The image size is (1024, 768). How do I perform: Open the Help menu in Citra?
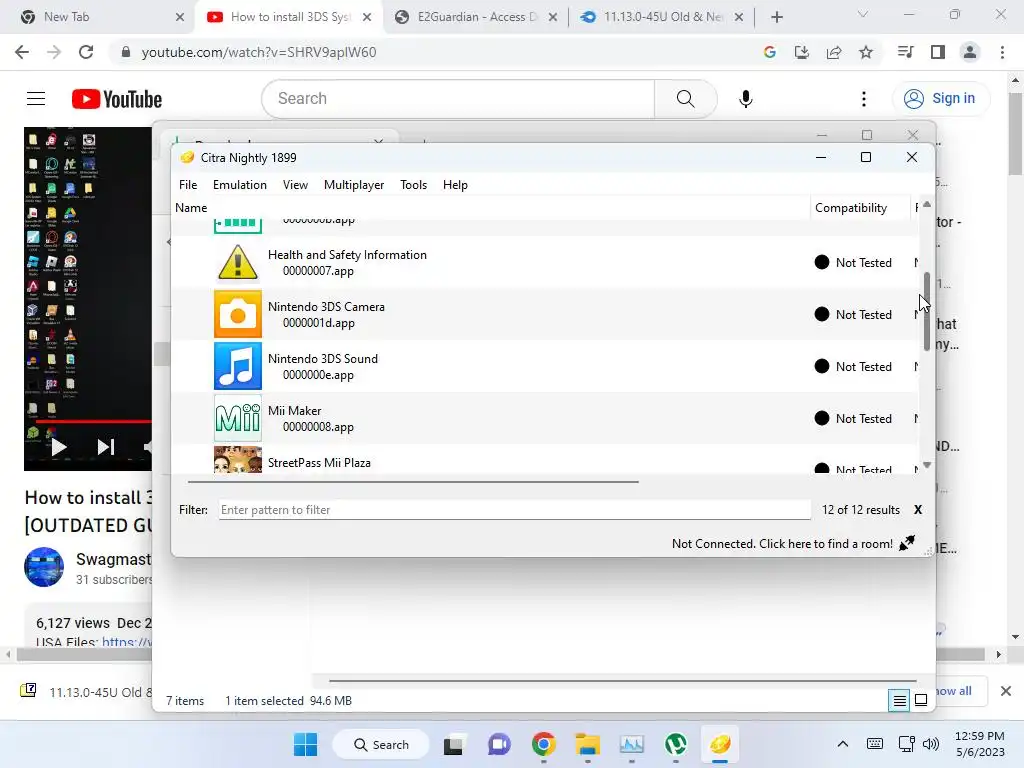pos(455,185)
